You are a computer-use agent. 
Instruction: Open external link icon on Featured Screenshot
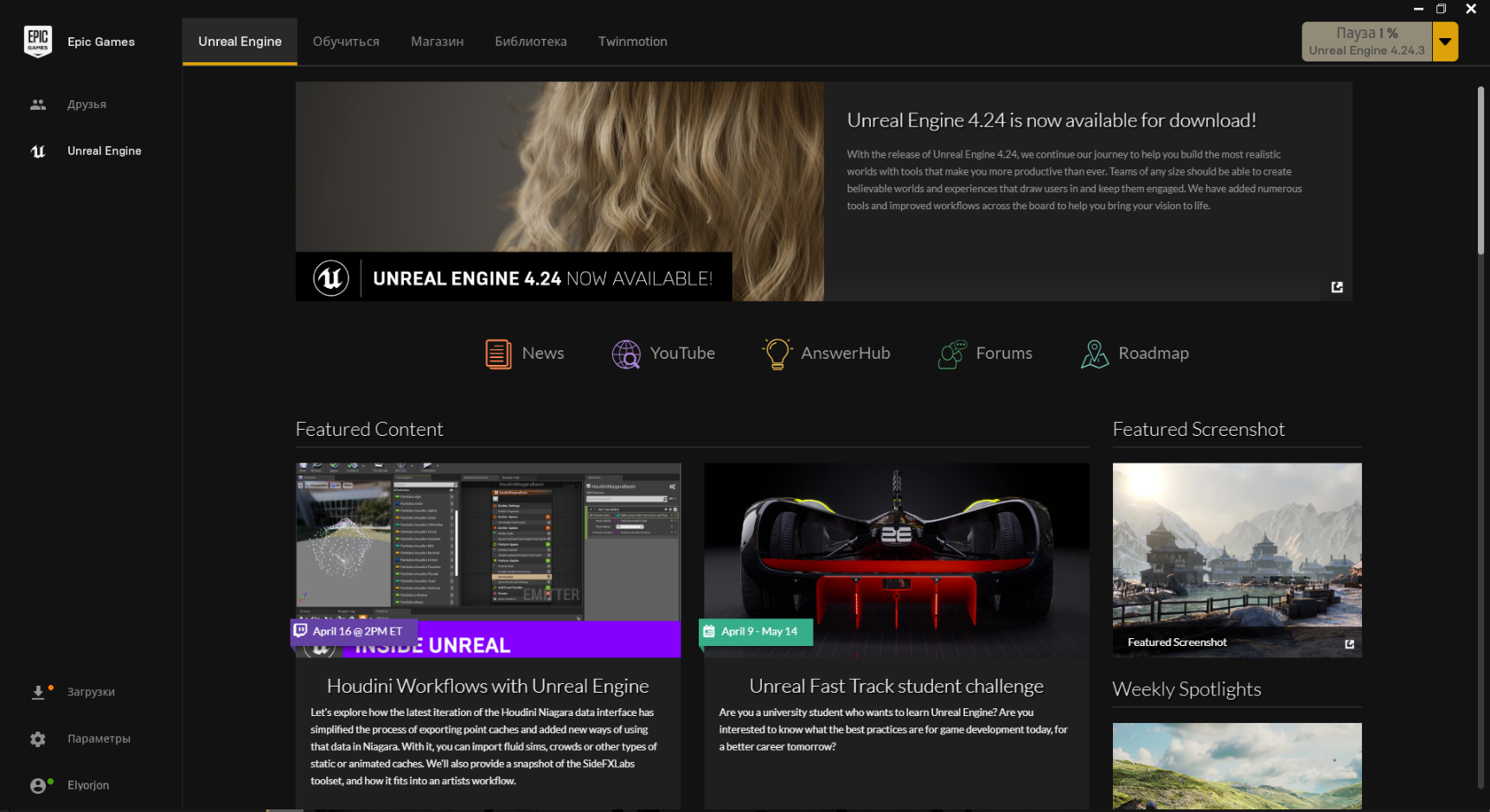point(1349,643)
